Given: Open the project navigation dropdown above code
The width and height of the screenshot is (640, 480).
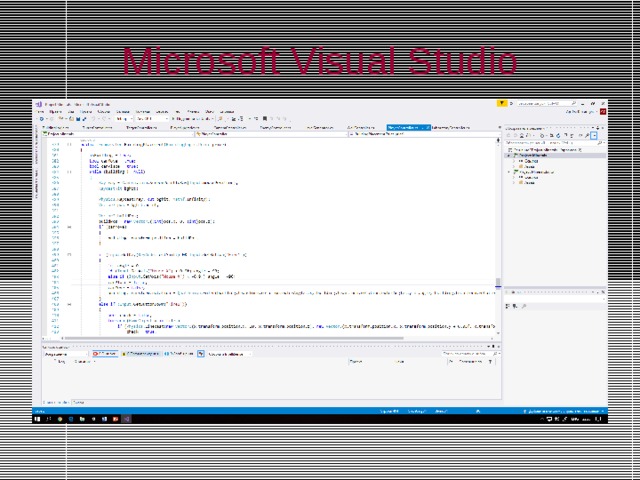Looking at the screenshot, I should click(x=118, y=133).
